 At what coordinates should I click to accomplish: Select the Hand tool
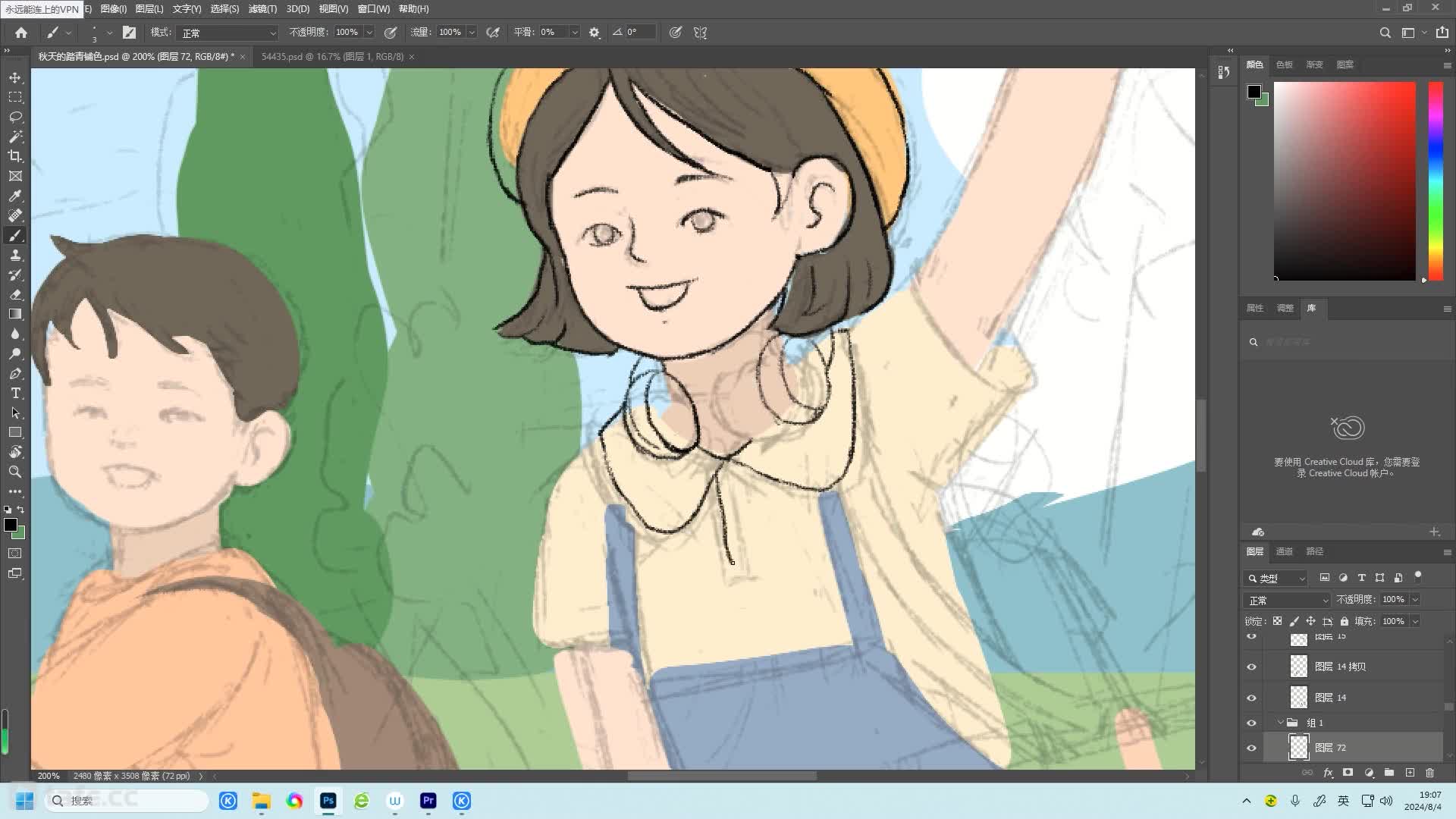point(15,452)
